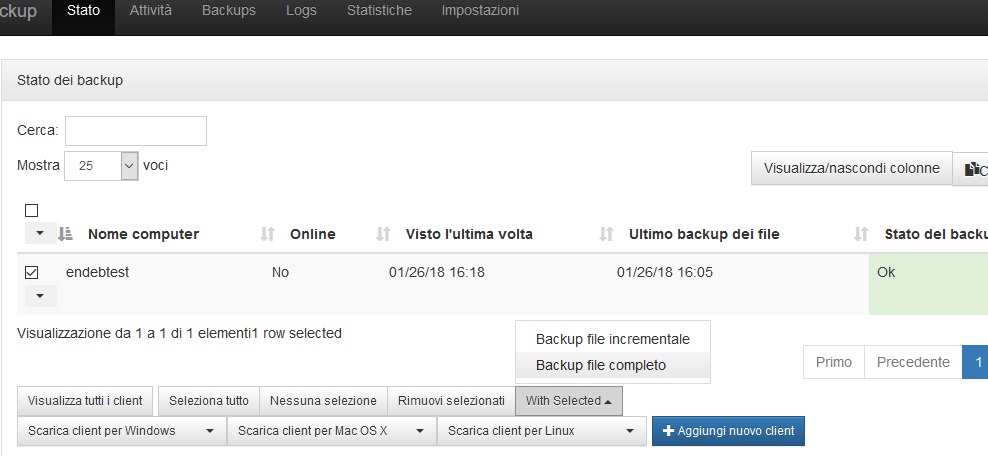Open the endebtest row action dropdown arrow
Viewport: 988px width, 456px height.
click(40, 296)
